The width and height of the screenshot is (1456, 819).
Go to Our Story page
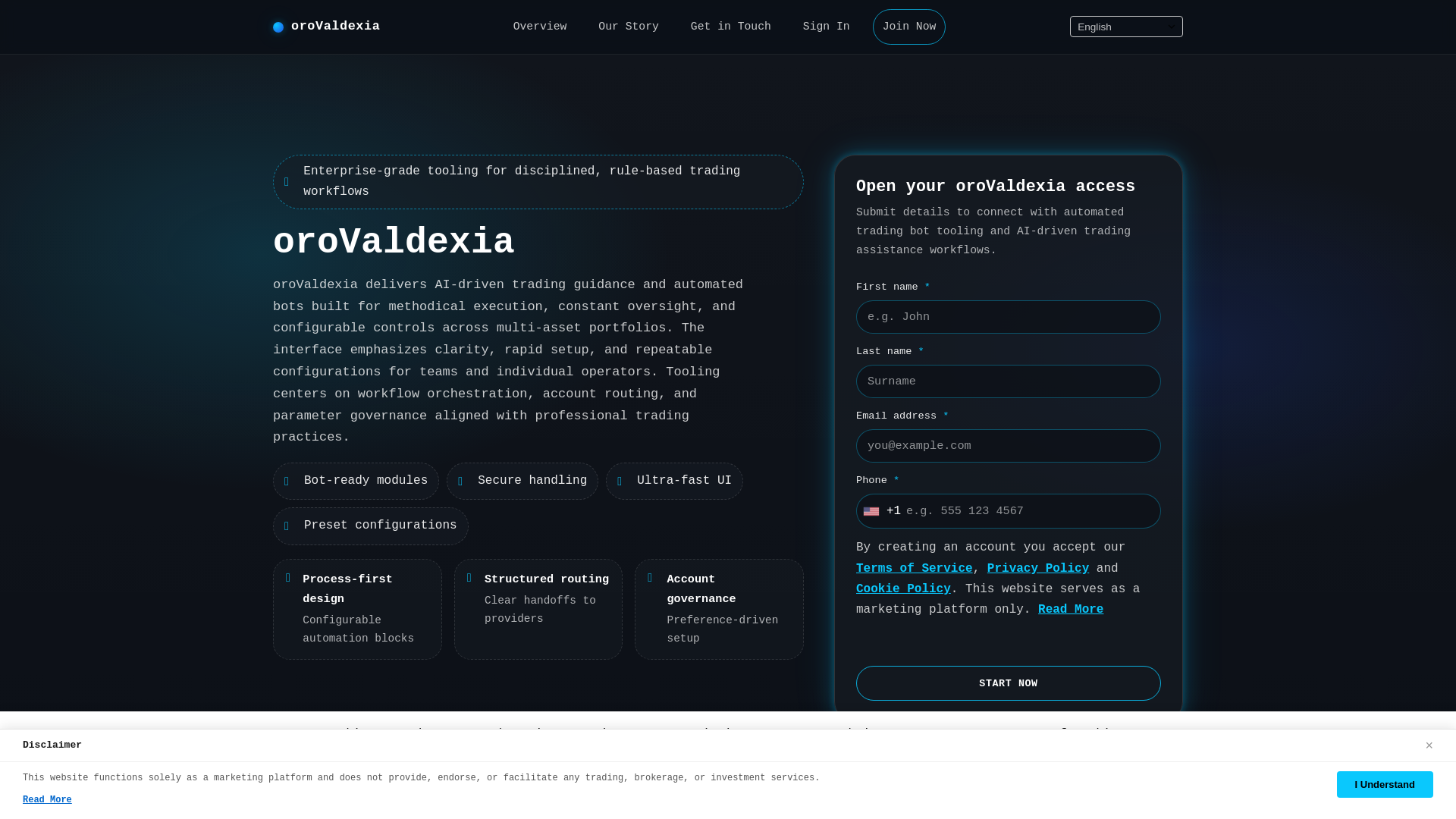[629, 27]
